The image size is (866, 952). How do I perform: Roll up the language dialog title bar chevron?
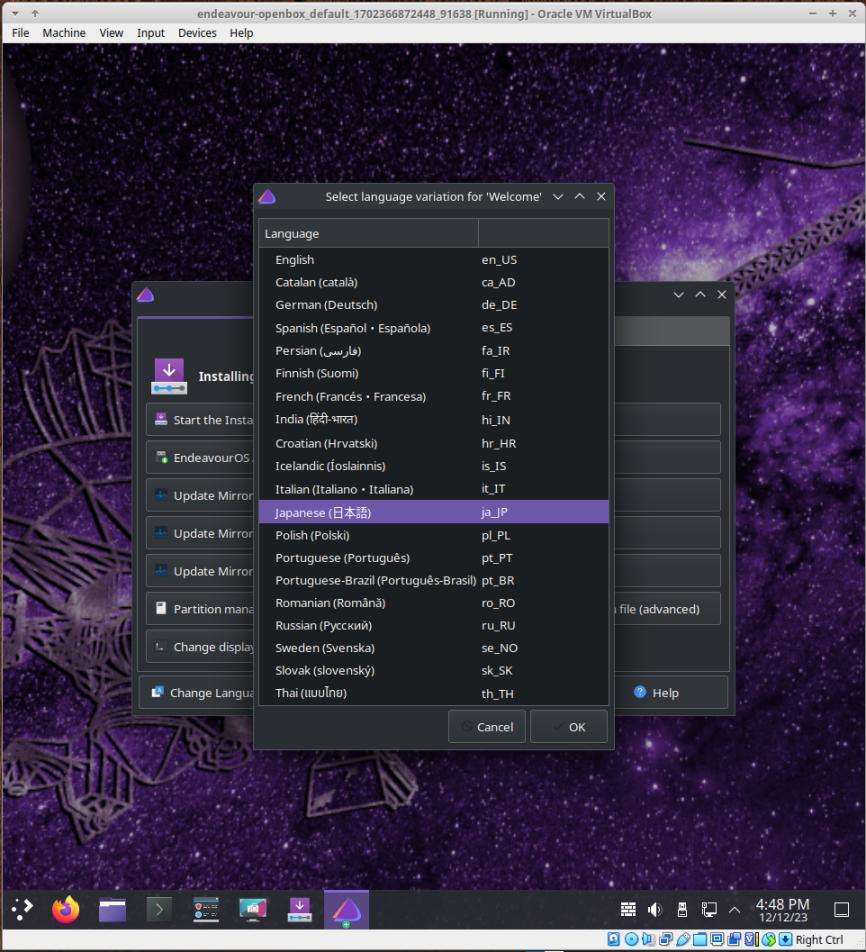[x=580, y=196]
